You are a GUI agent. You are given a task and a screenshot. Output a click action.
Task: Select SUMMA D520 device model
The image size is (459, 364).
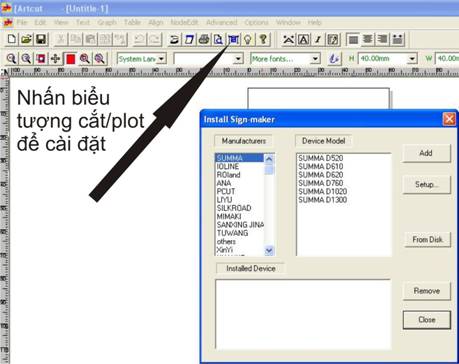pyautogui.click(x=321, y=158)
